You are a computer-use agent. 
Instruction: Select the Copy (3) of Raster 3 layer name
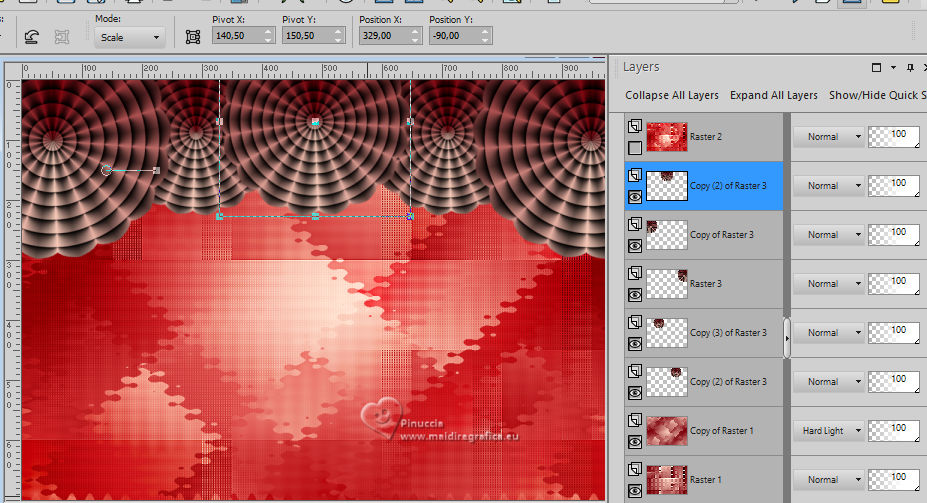pyautogui.click(x=728, y=333)
